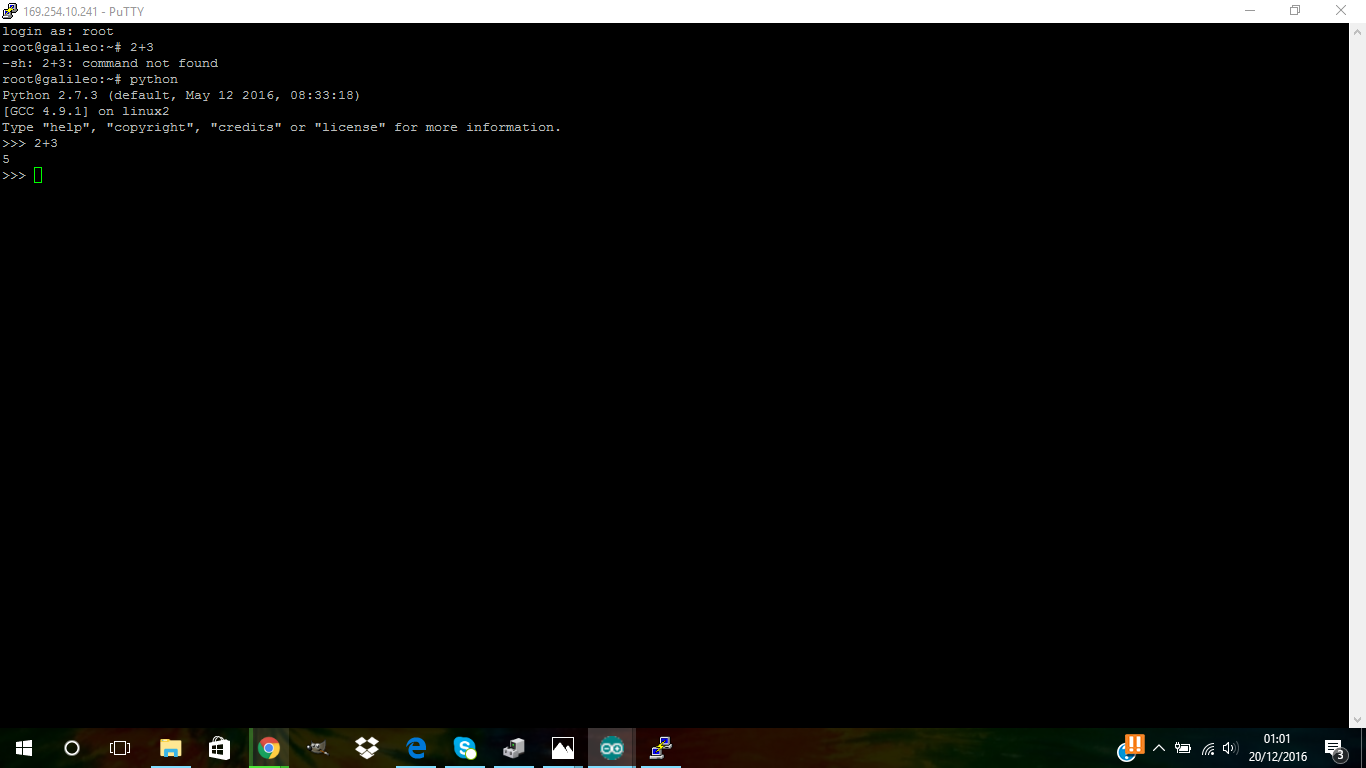Viewport: 1366px width, 768px height.
Task: Click the Windows Start button
Action: pos(24,748)
